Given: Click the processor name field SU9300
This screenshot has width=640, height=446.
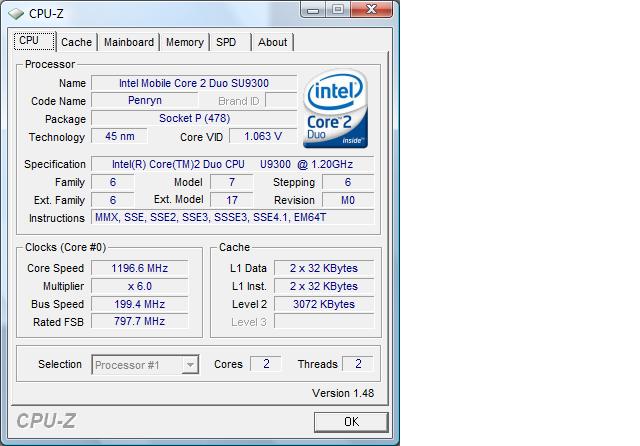Looking at the screenshot, I should [194, 83].
